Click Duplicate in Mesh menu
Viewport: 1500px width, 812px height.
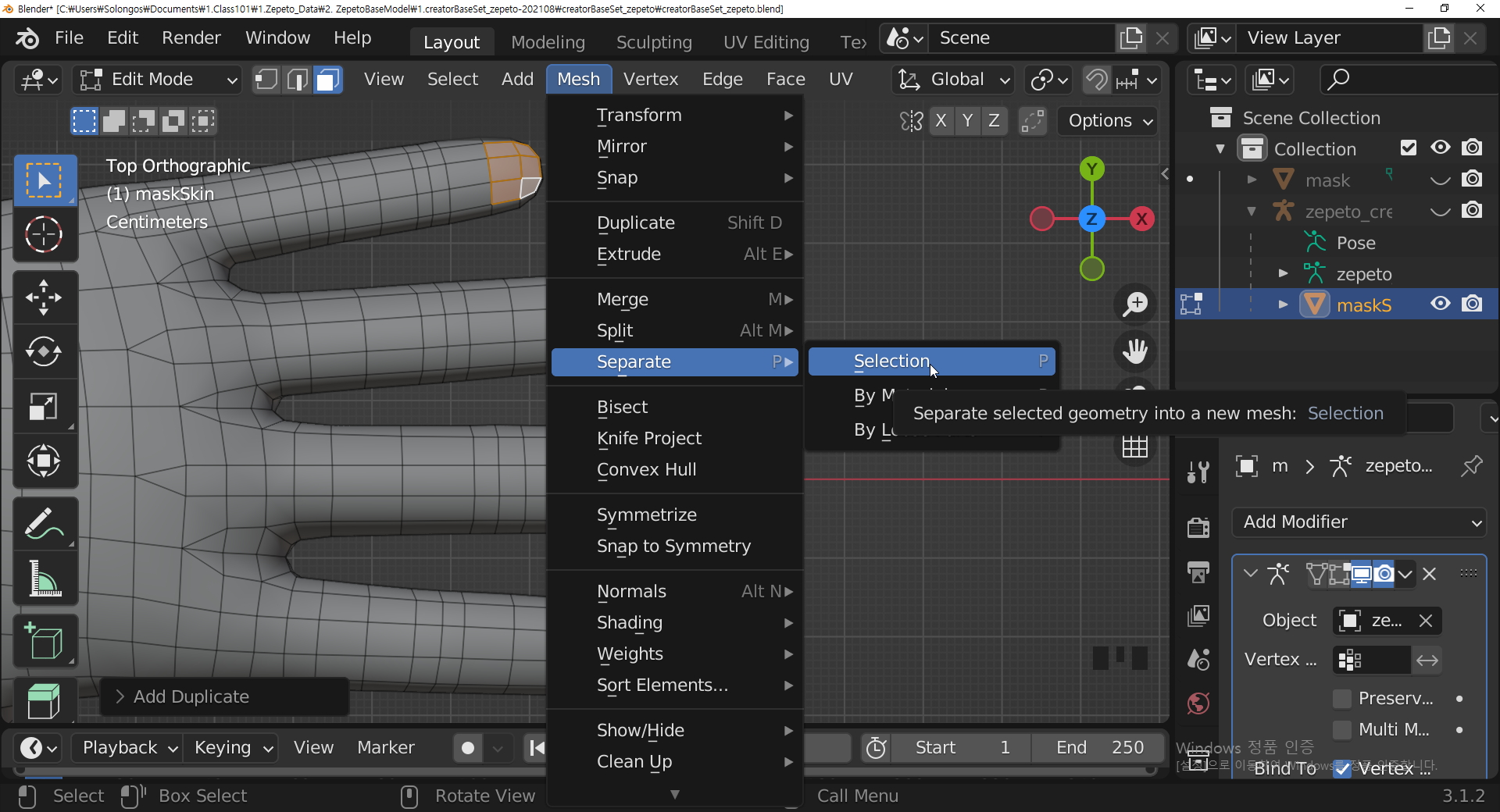[675, 223]
